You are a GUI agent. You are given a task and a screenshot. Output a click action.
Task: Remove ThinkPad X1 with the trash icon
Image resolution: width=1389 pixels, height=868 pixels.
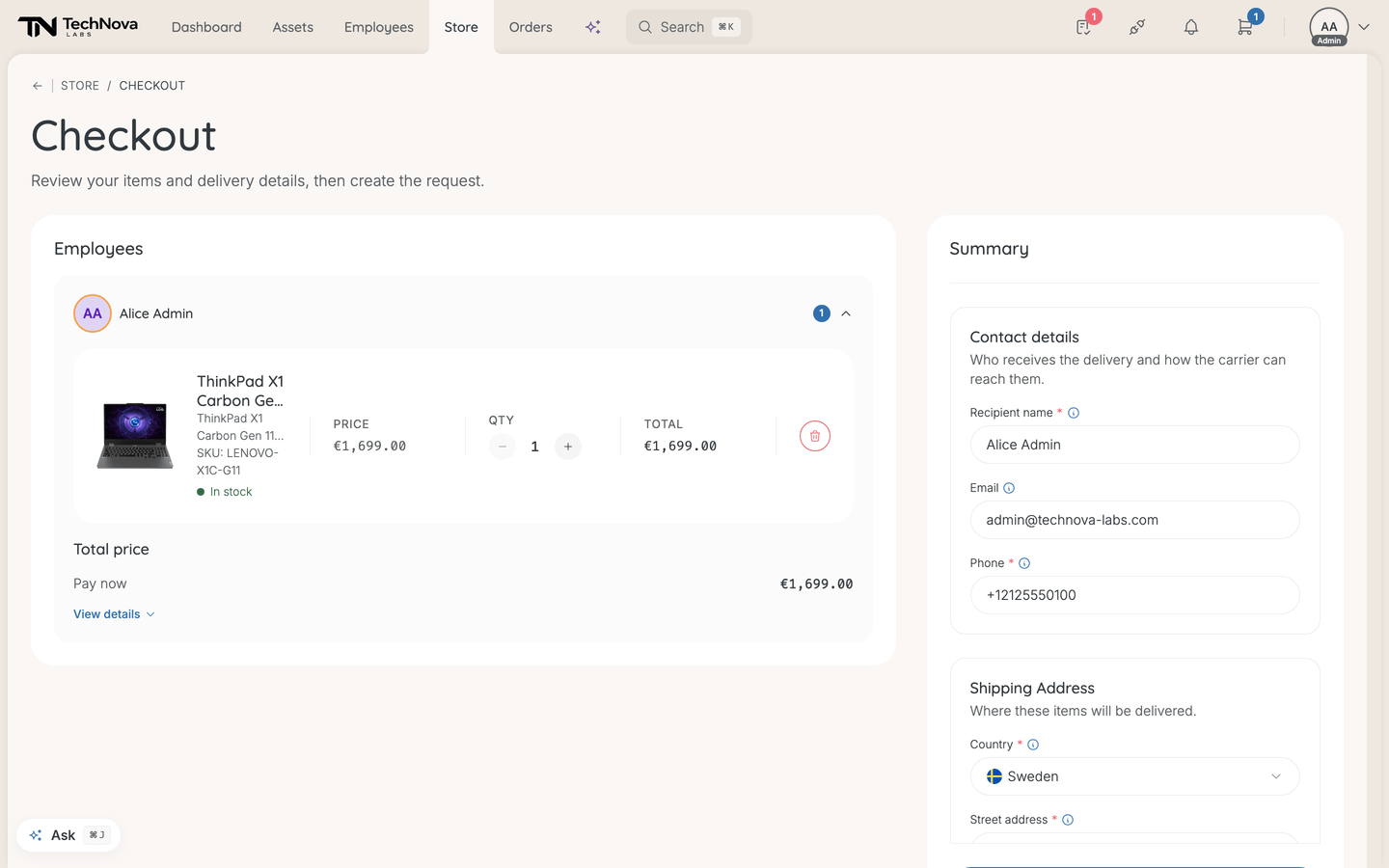(815, 436)
